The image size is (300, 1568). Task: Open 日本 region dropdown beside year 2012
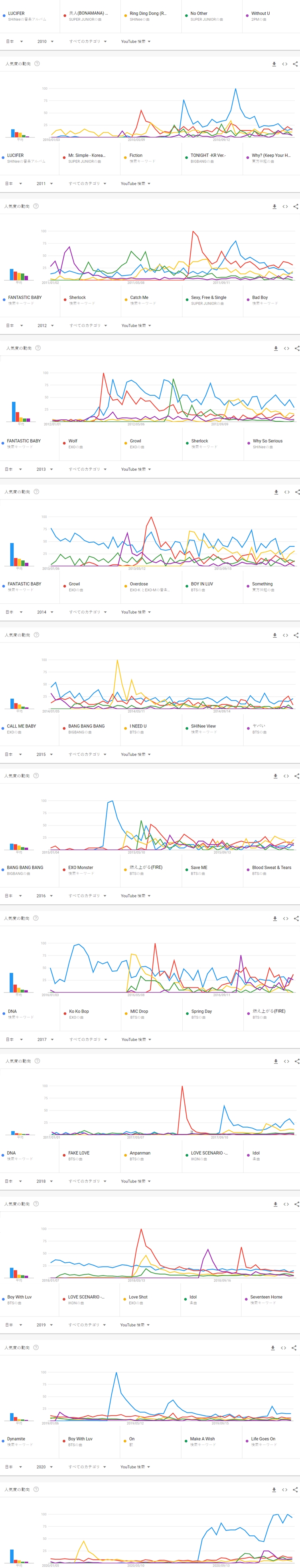tap(14, 326)
